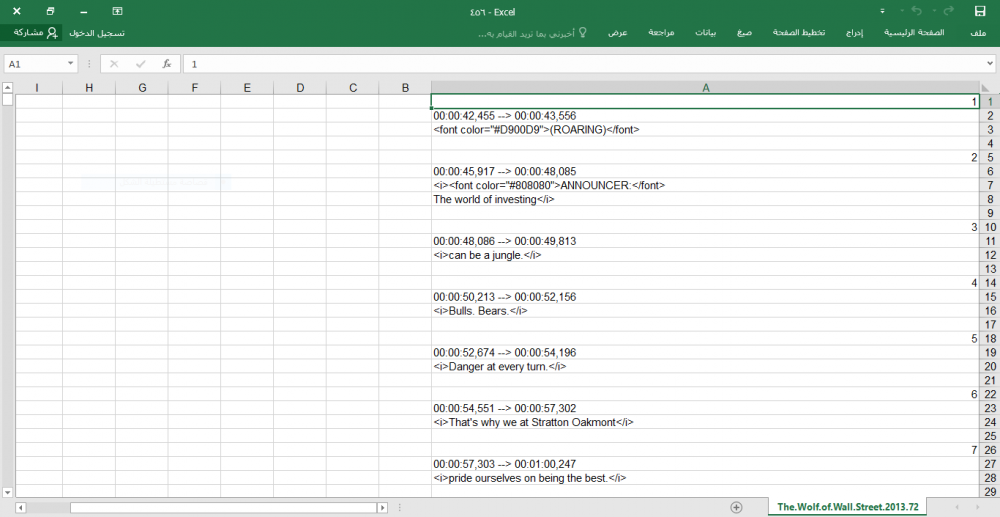Click cell 'Bulls. Bears.'
1000x517 pixels.
click(705, 310)
